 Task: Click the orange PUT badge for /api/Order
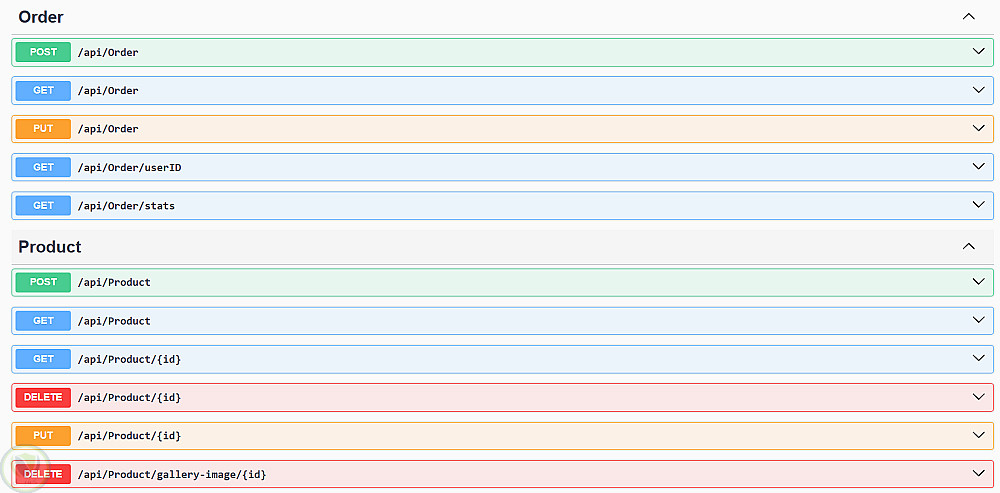43,129
